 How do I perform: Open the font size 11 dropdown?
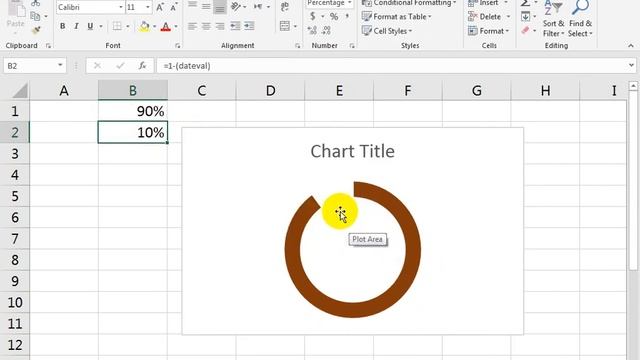pyautogui.click(x=148, y=7)
